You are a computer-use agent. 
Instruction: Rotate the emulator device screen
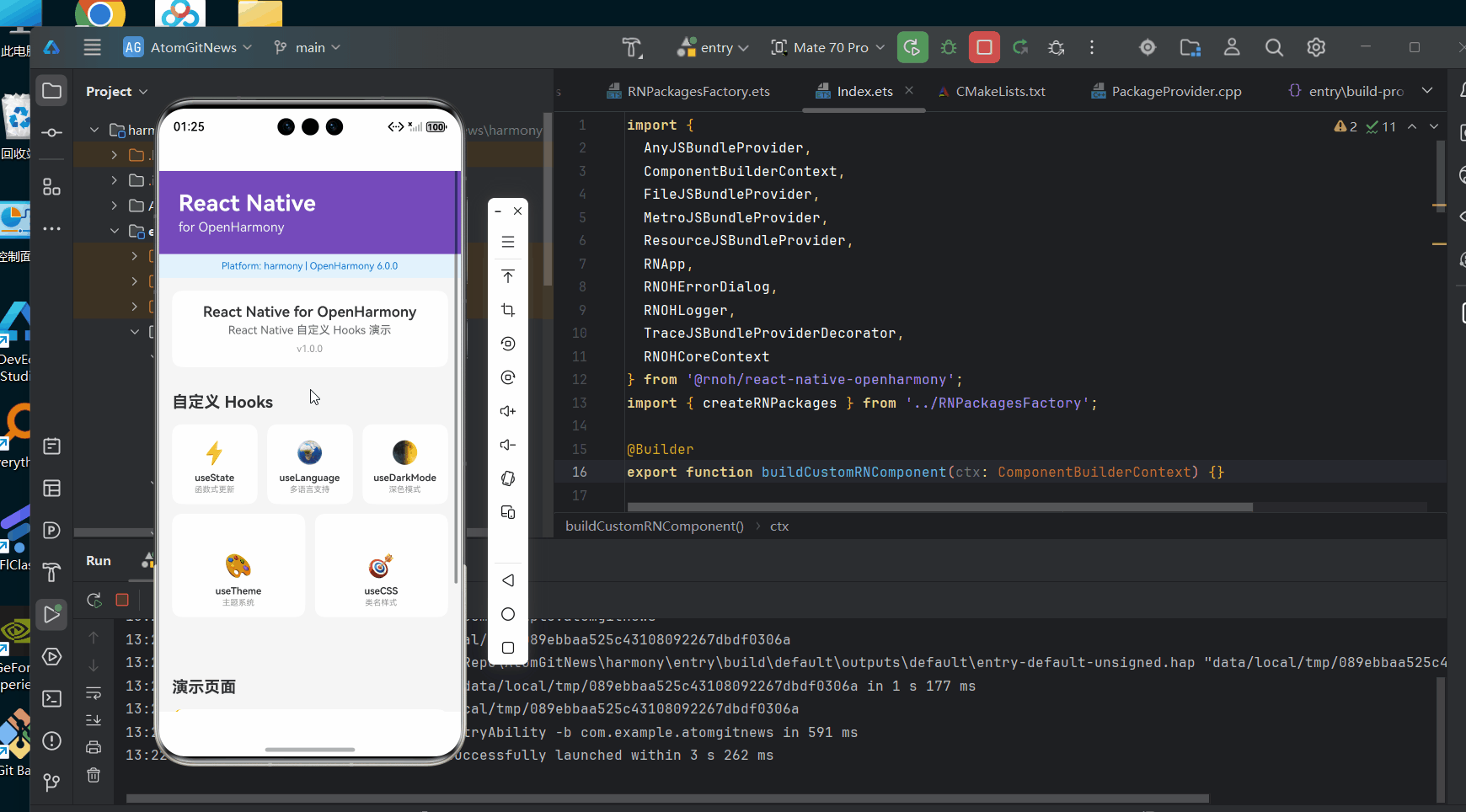(x=508, y=478)
